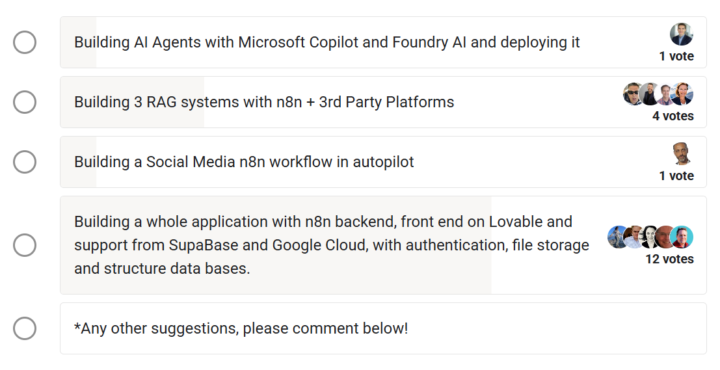The width and height of the screenshot is (720, 370).
Task: Click '1 vote' under the Microsoft Copilot option
Action: [676, 56]
